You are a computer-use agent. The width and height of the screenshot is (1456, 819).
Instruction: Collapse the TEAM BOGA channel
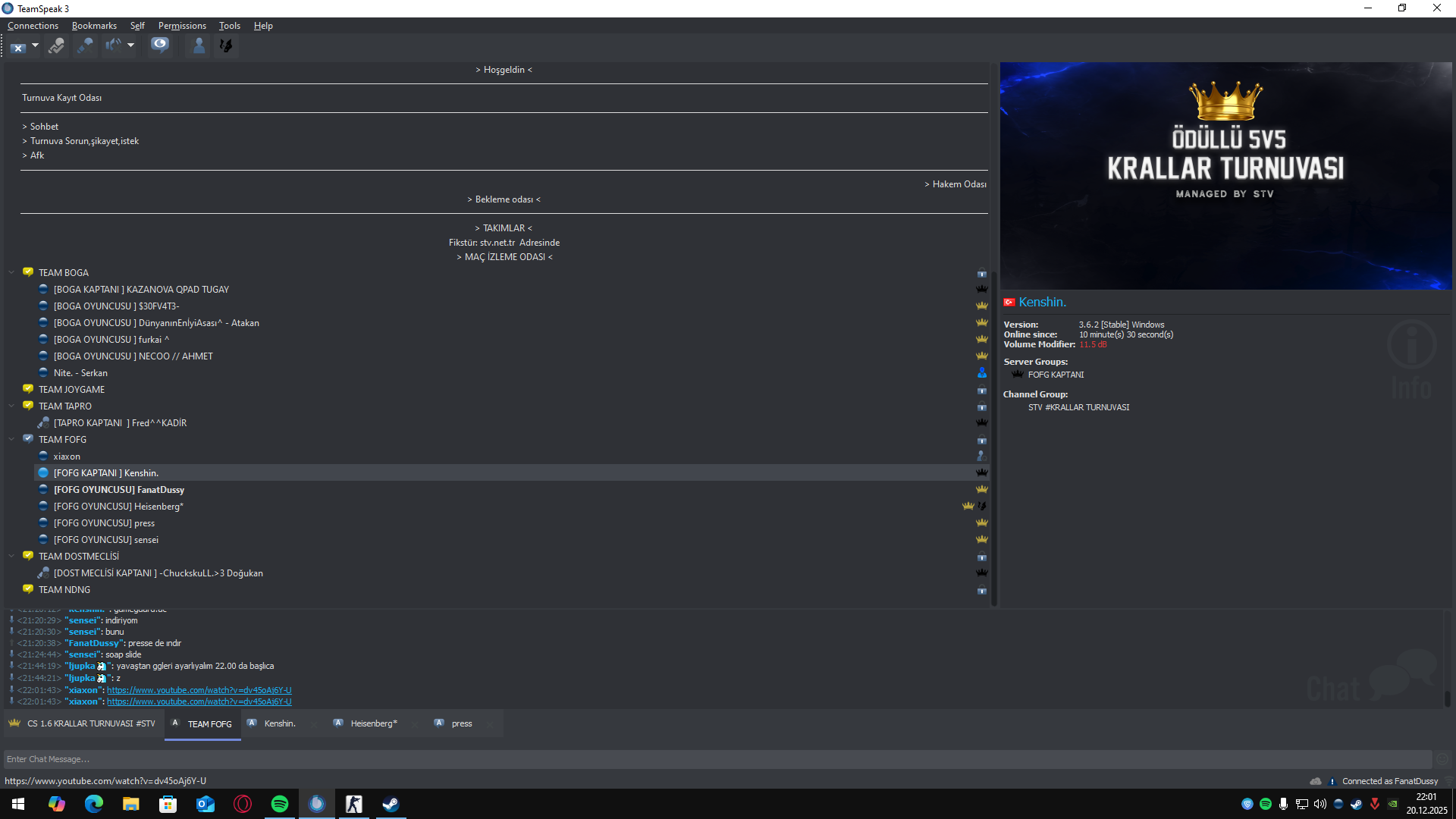click(11, 272)
